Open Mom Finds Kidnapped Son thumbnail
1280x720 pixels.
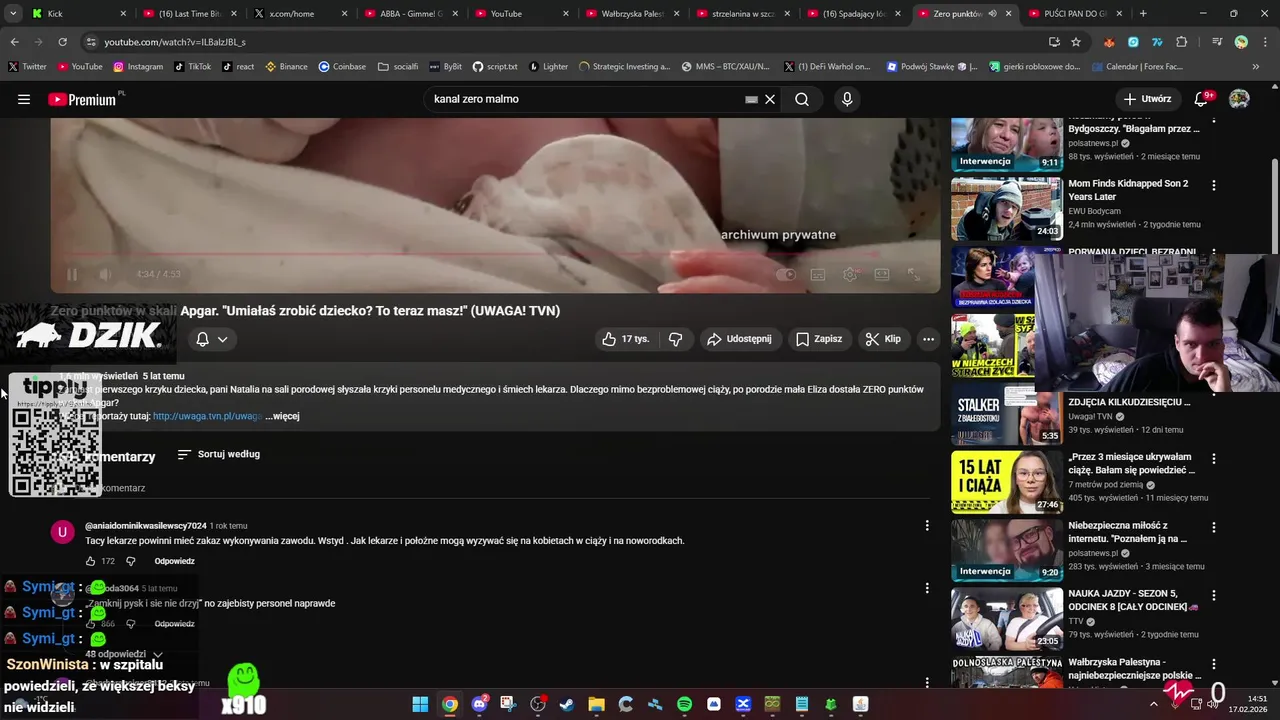[x=1006, y=209]
